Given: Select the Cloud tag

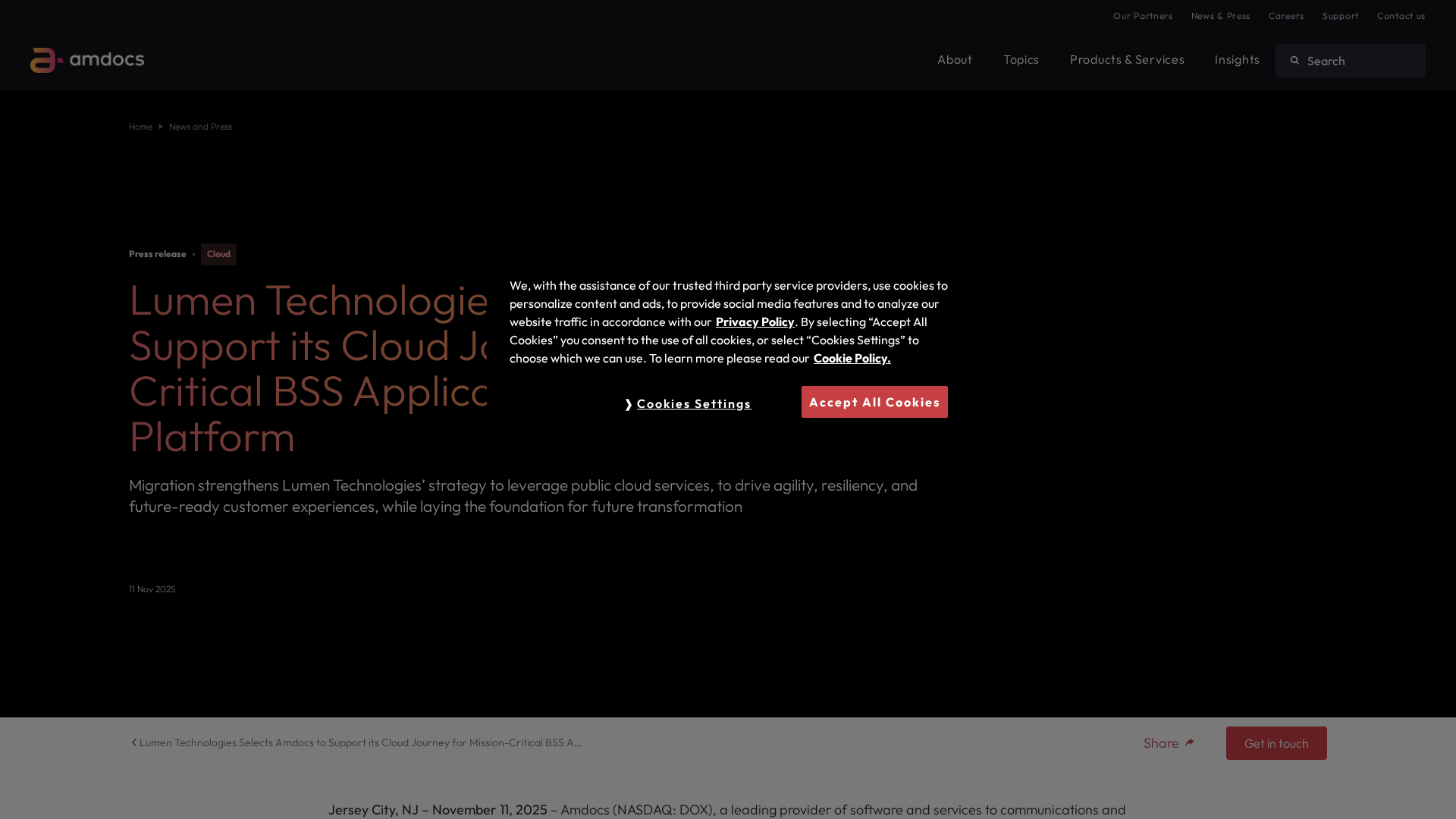Looking at the screenshot, I should coord(218,254).
